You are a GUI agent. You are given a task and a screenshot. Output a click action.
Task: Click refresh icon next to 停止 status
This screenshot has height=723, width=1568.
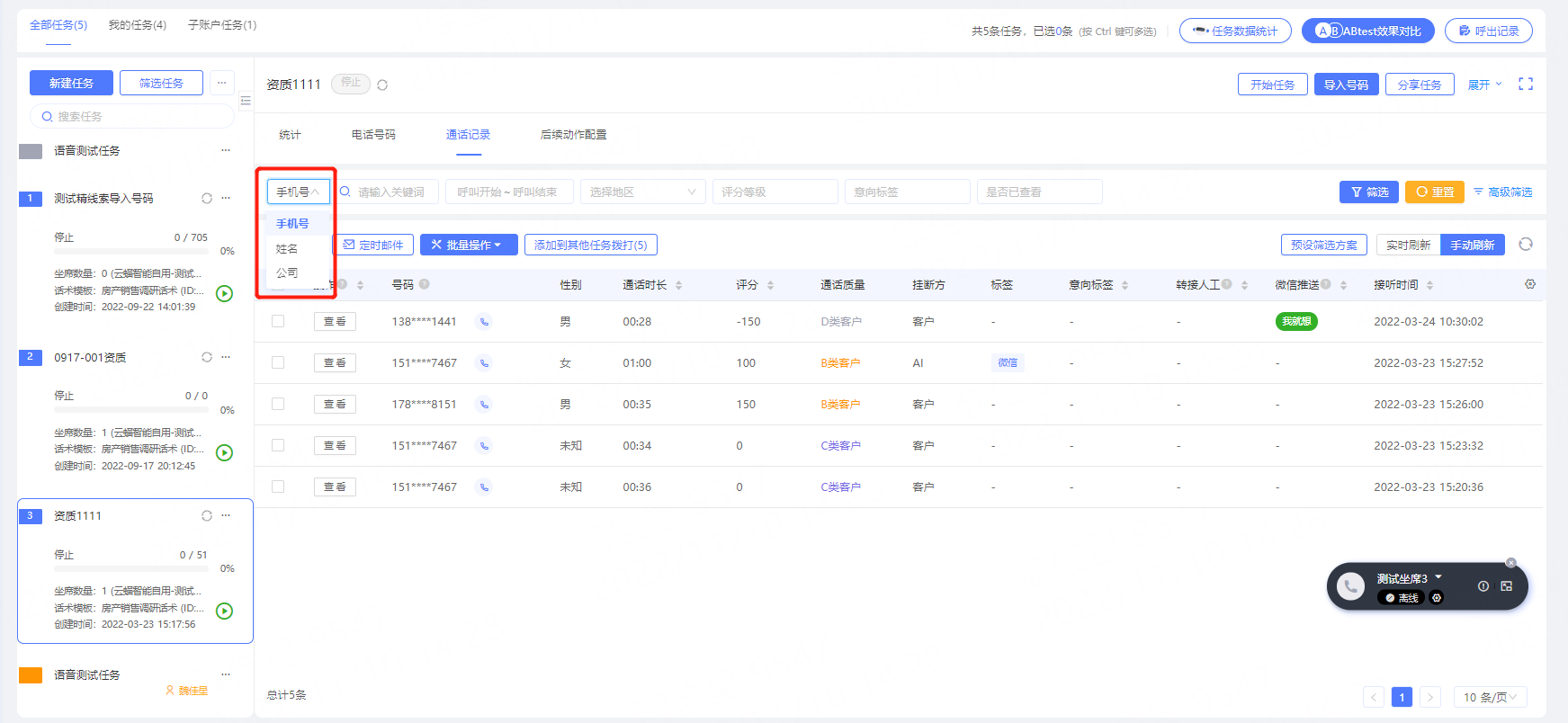pyautogui.click(x=382, y=85)
